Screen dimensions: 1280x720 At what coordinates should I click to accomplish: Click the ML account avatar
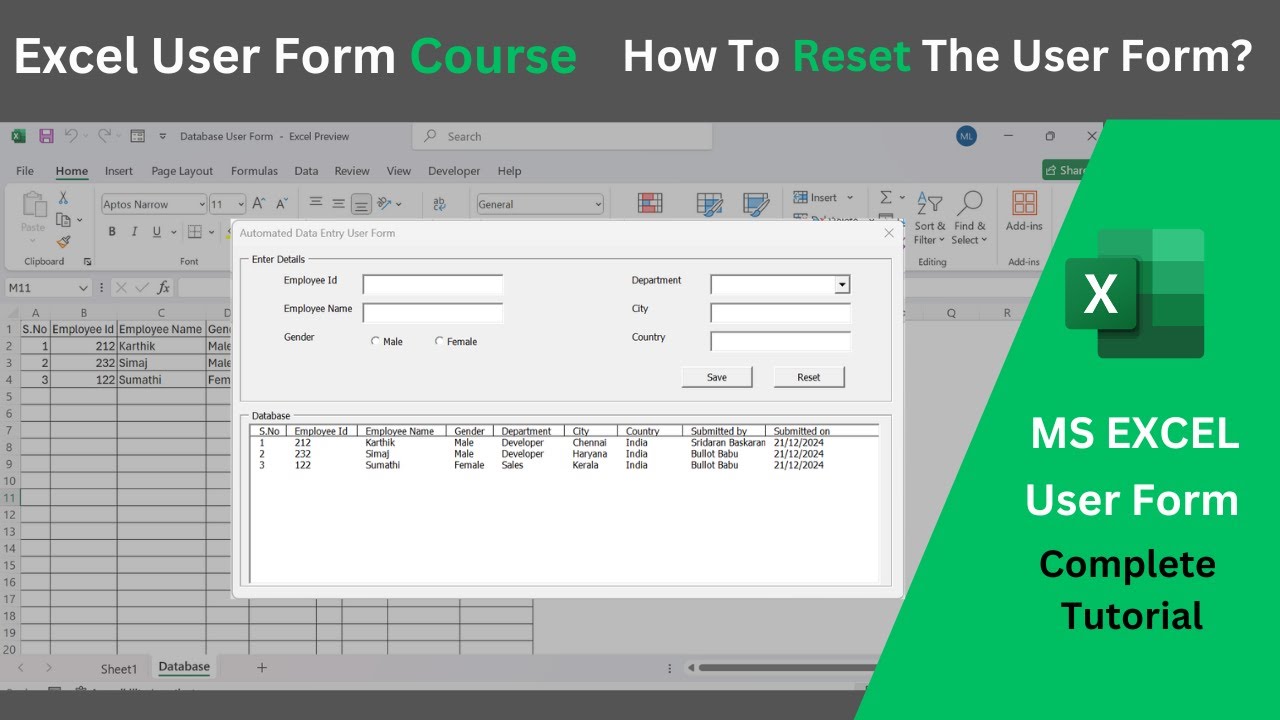(966, 136)
